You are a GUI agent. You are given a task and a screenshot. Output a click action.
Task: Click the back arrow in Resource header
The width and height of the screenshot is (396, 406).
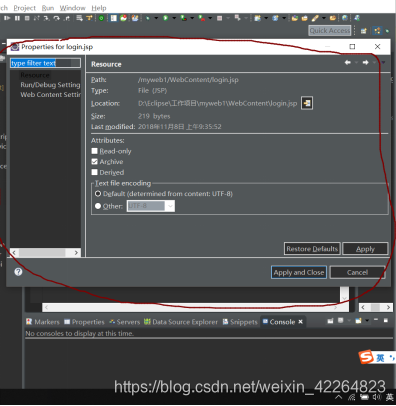pos(348,63)
